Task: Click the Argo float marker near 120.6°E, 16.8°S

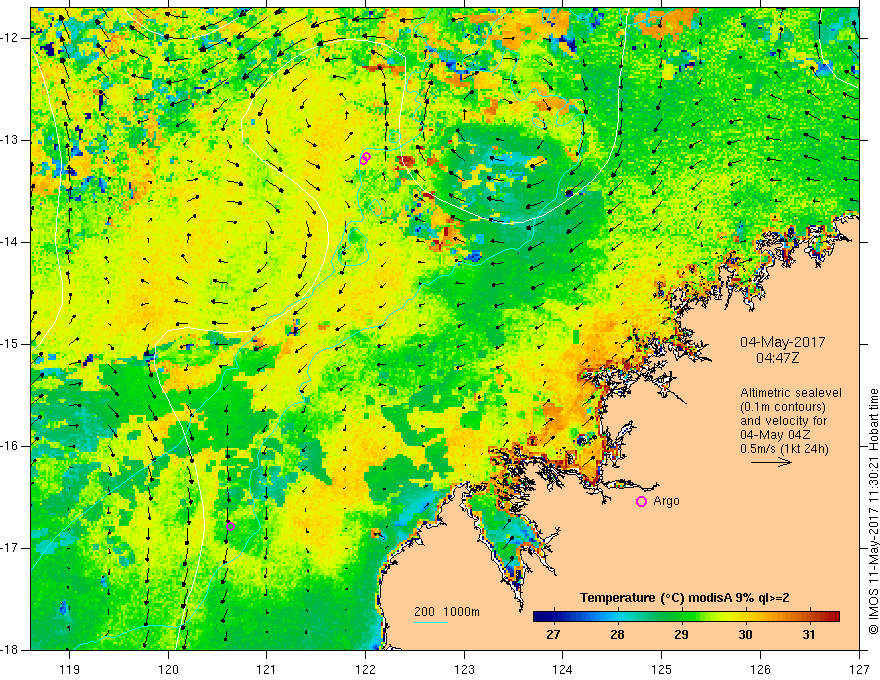Action: 230,526
